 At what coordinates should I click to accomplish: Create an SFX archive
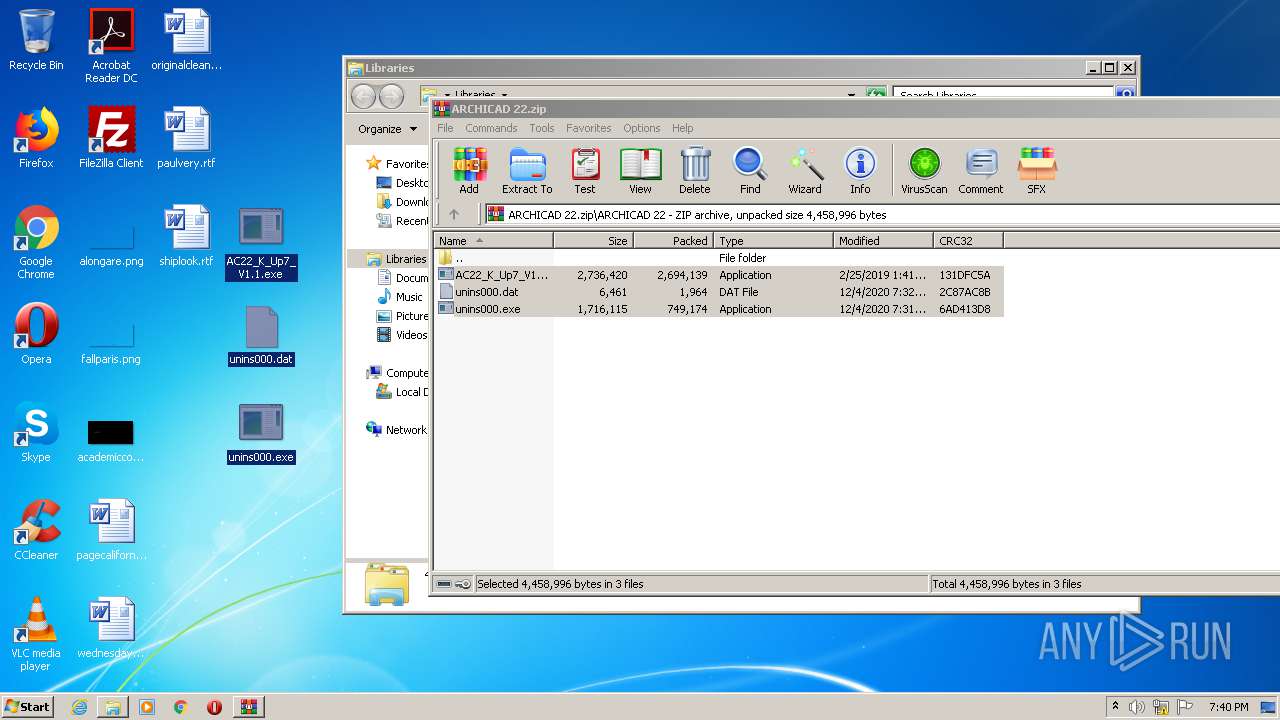point(1036,170)
